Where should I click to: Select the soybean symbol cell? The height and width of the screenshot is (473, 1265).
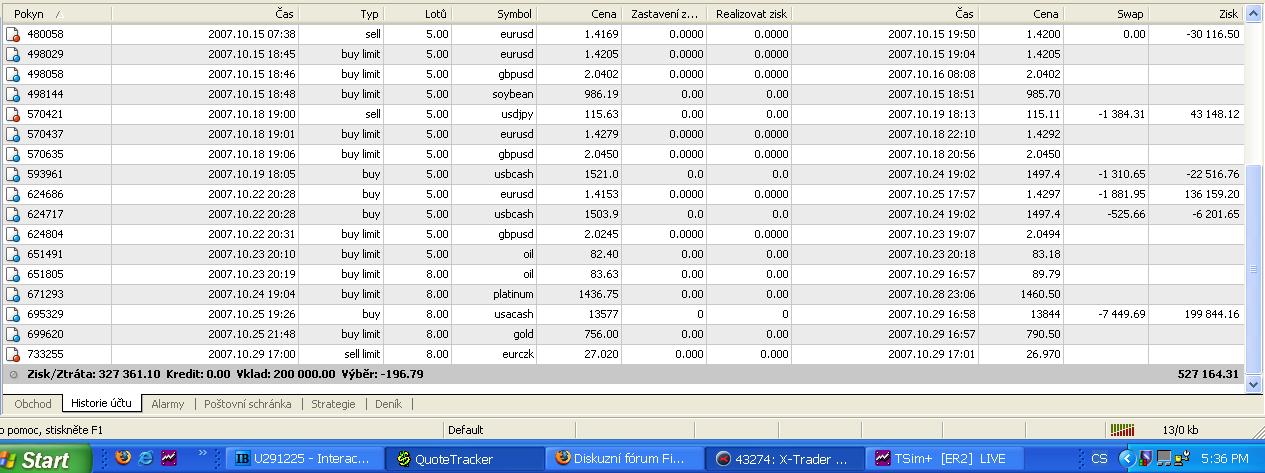tap(497, 94)
